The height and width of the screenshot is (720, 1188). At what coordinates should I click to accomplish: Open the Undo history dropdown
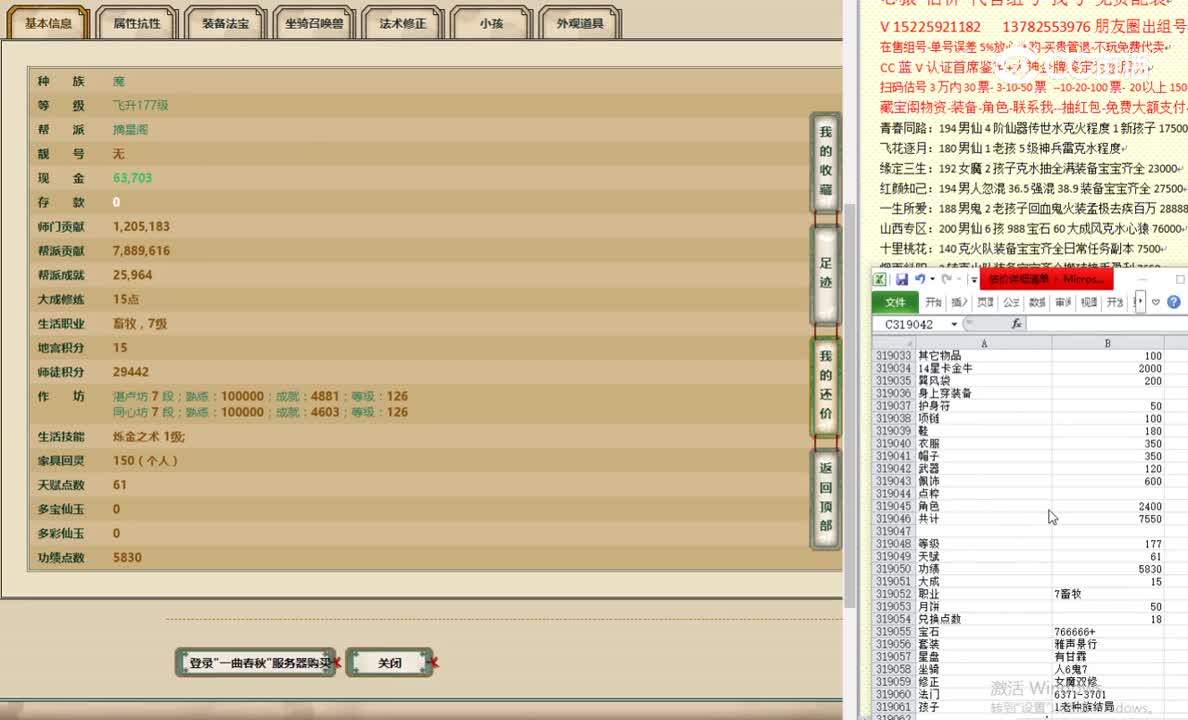(x=931, y=281)
